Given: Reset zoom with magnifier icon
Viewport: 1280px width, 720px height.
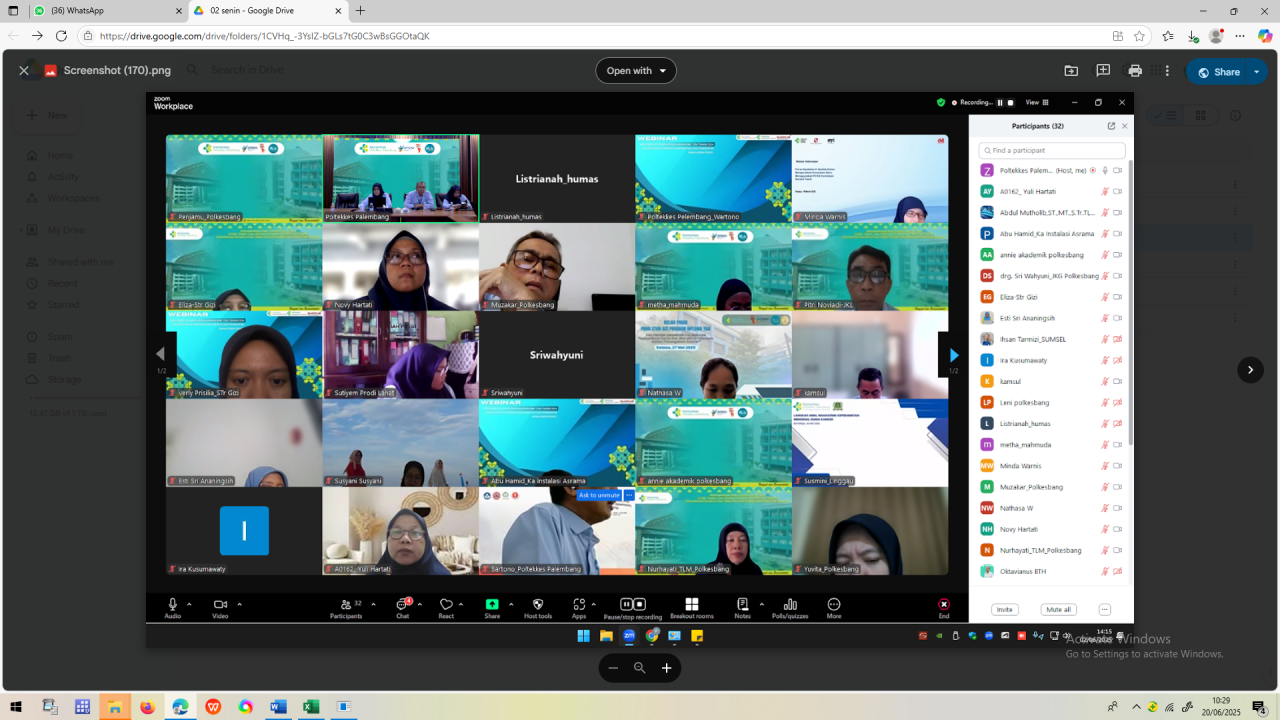Looking at the screenshot, I should click(x=640, y=668).
